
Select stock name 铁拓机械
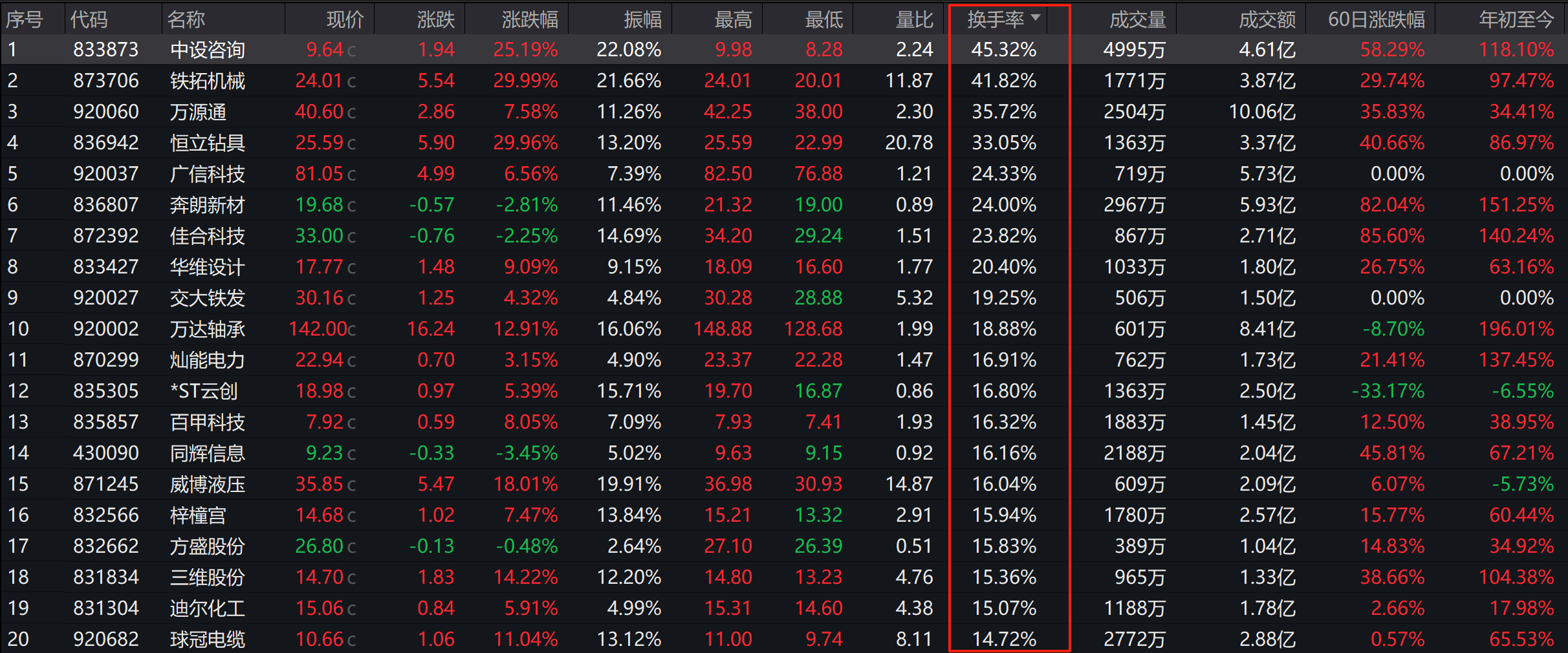tap(208, 81)
